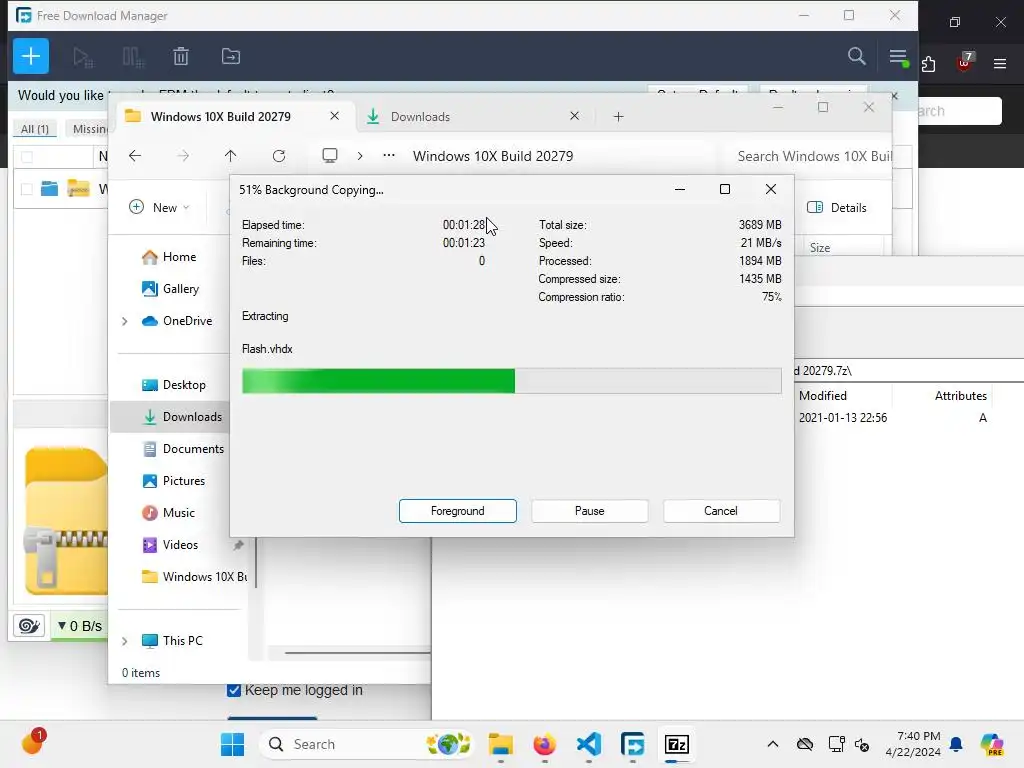
Task: Expand the This PC tree node
Action: click(124, 641)
